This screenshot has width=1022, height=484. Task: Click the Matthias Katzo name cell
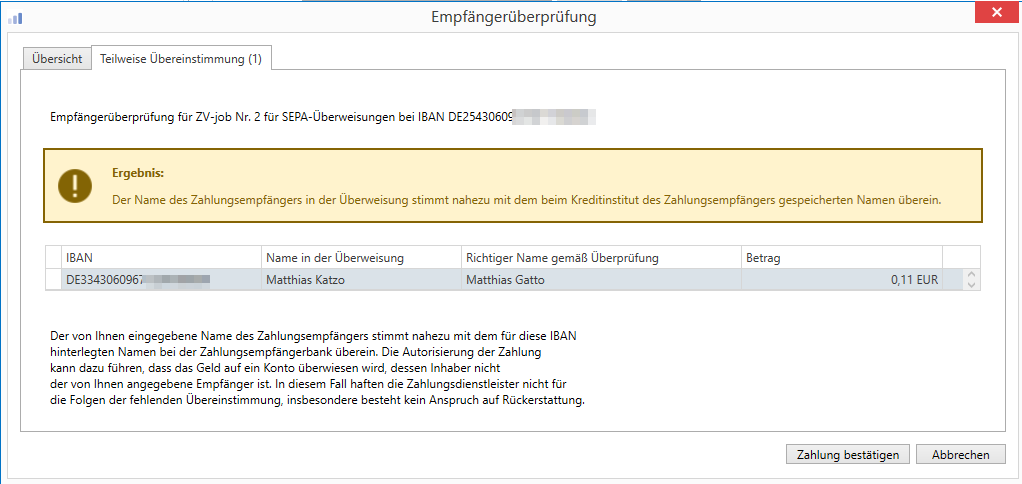tap(360, 280)
